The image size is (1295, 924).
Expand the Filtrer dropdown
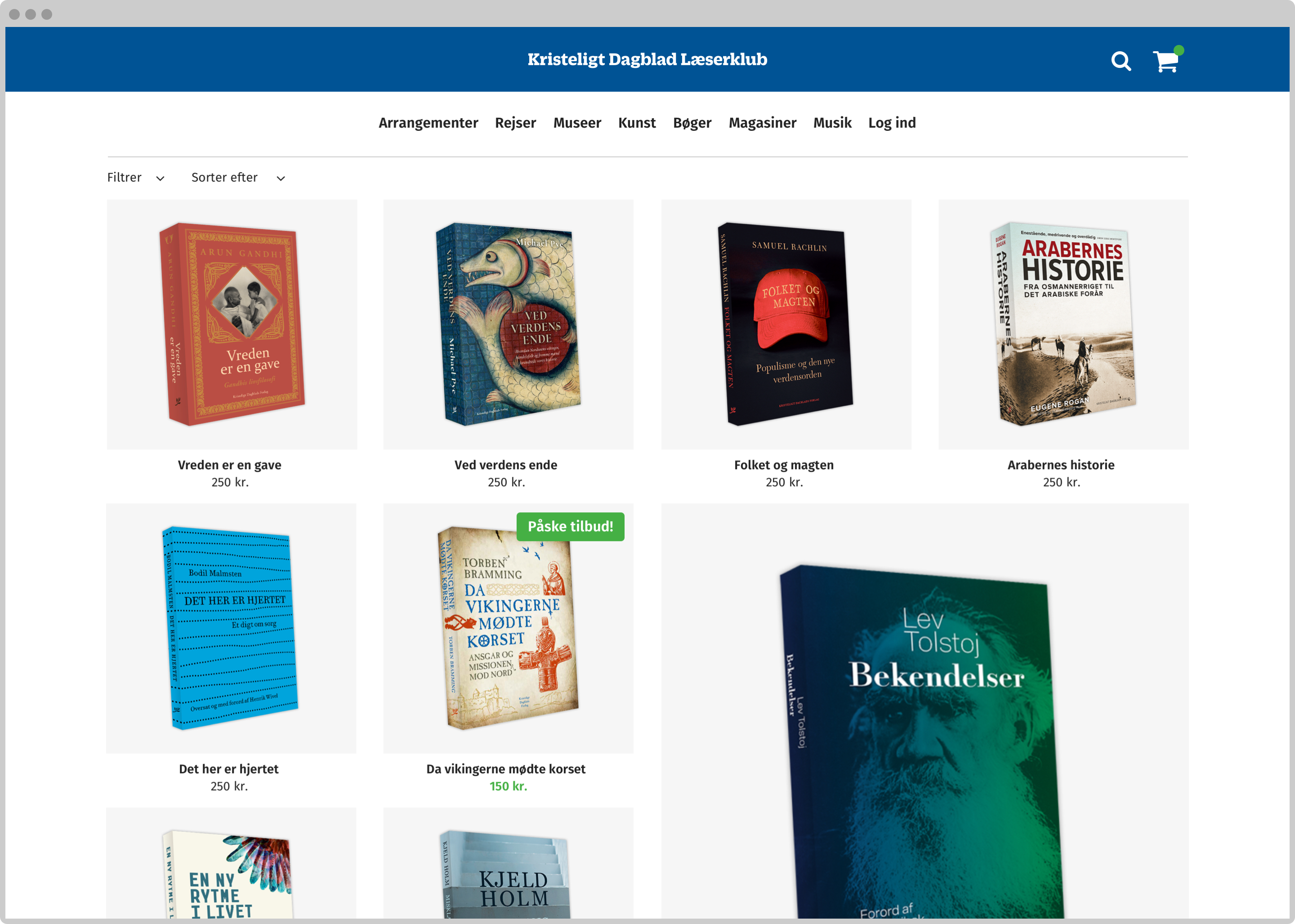[x=135, y=178]
